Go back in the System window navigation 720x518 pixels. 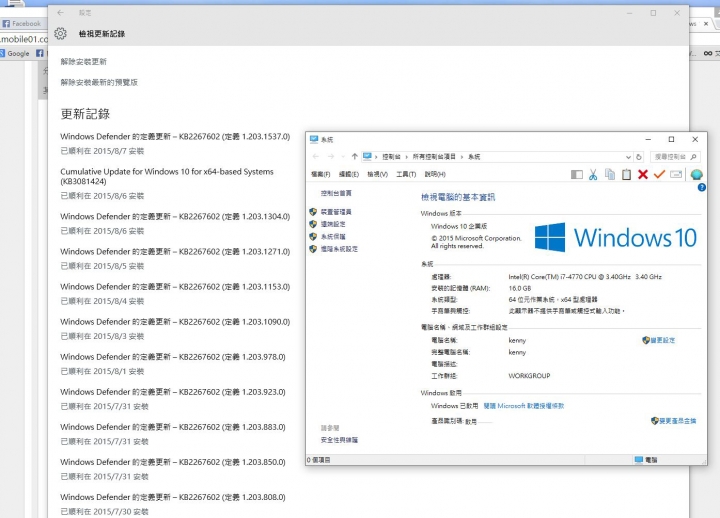315,157
